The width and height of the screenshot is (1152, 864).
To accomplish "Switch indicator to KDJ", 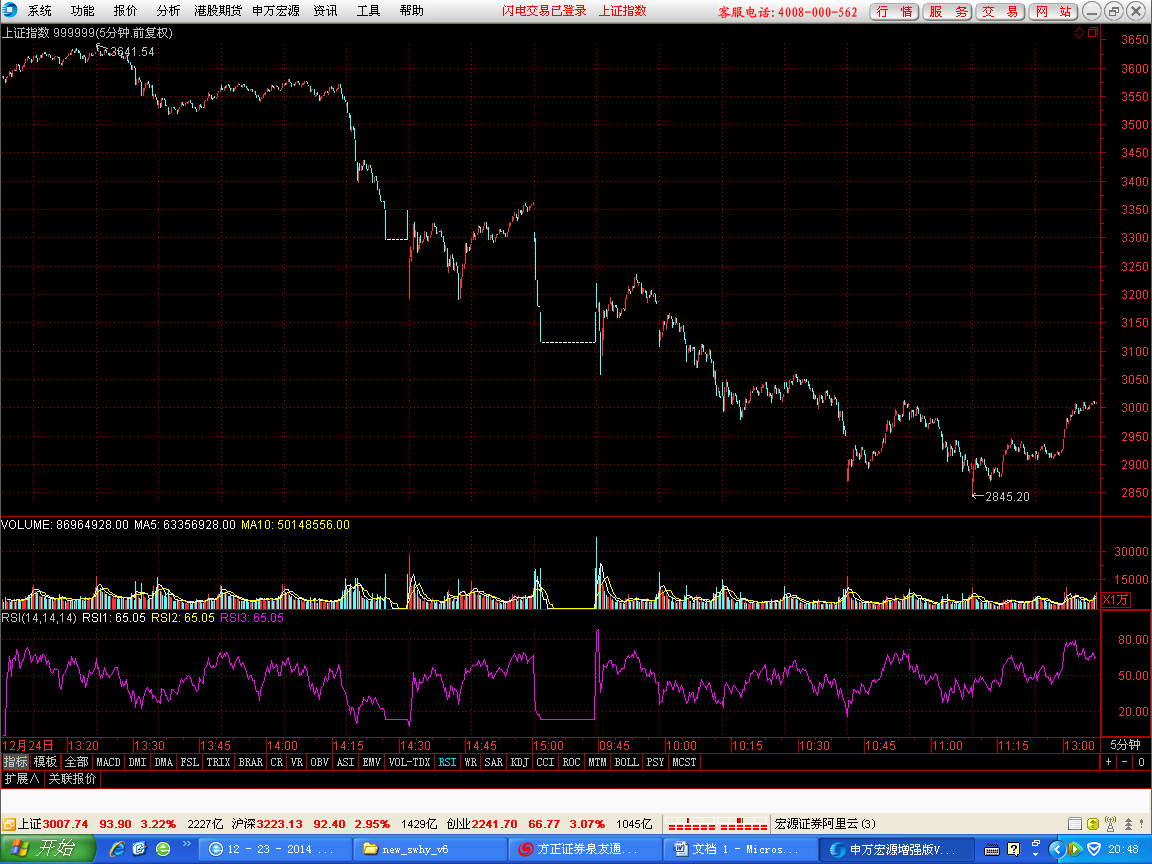I will pos(519,763).
